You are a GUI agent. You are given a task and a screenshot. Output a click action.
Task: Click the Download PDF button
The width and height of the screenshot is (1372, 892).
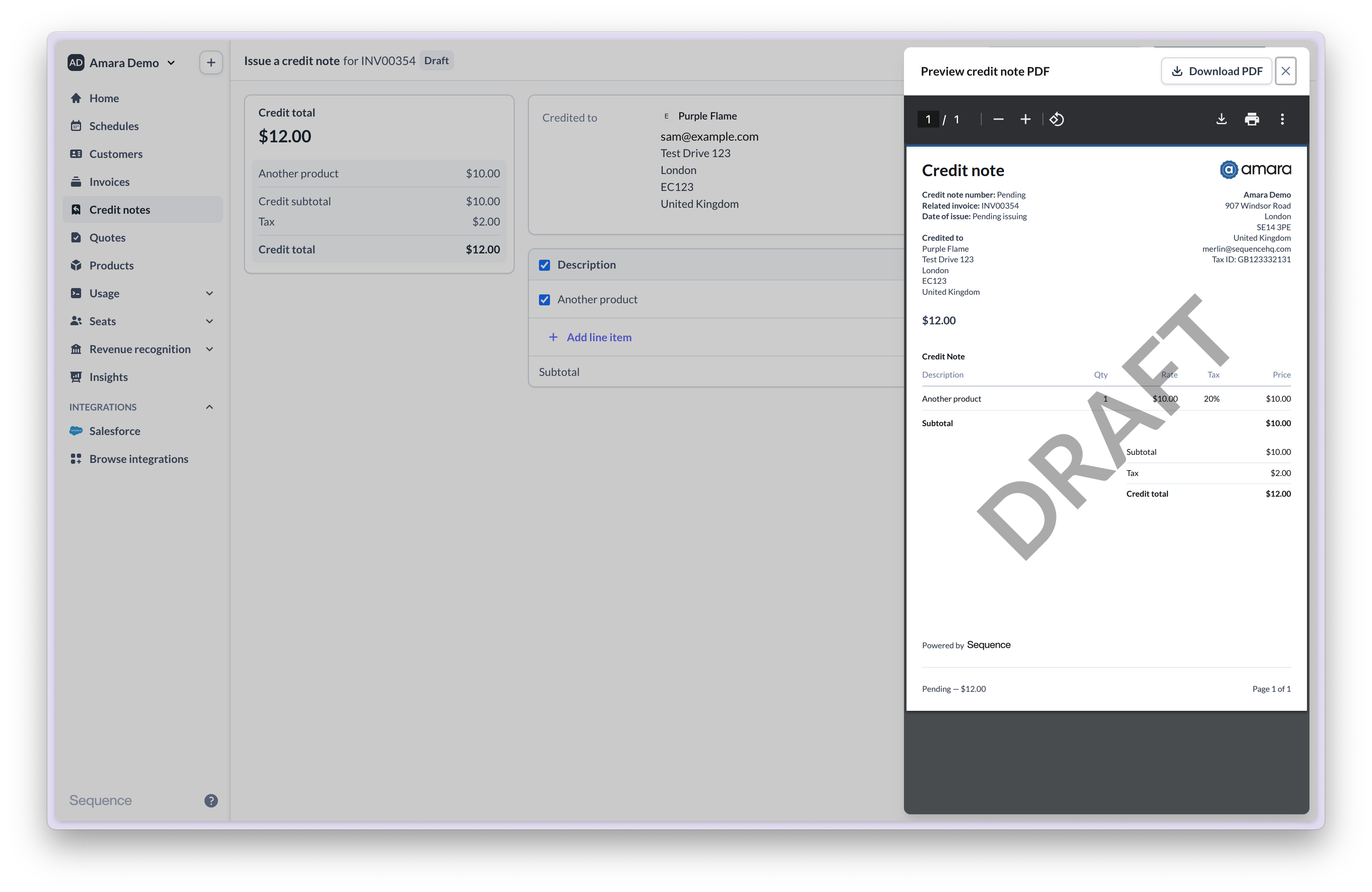point(1217,71)
